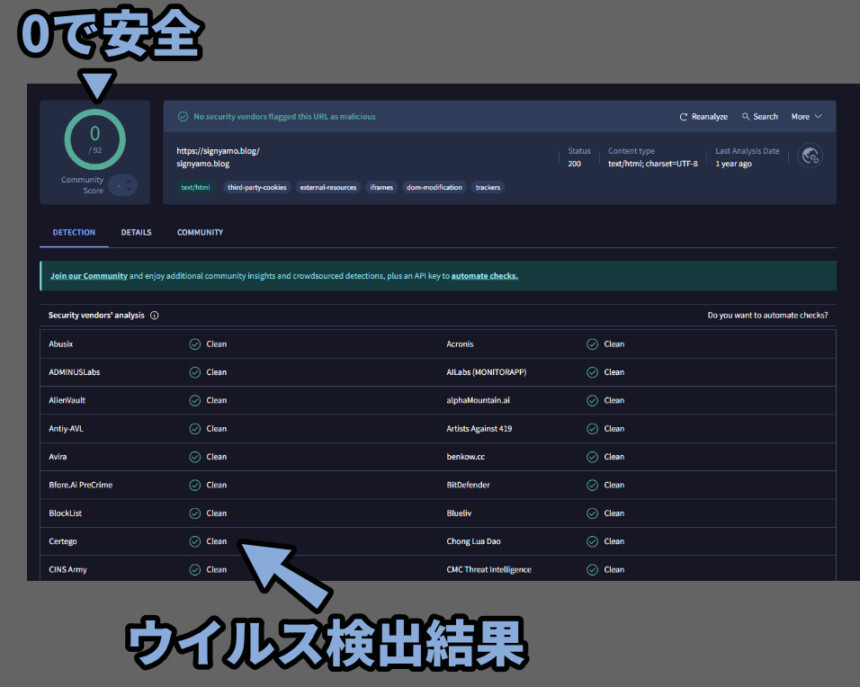860x687 pixels.
Task: Click the Clean check icon for CMC Threat Intelligence
Action: (x=592, y=570)
